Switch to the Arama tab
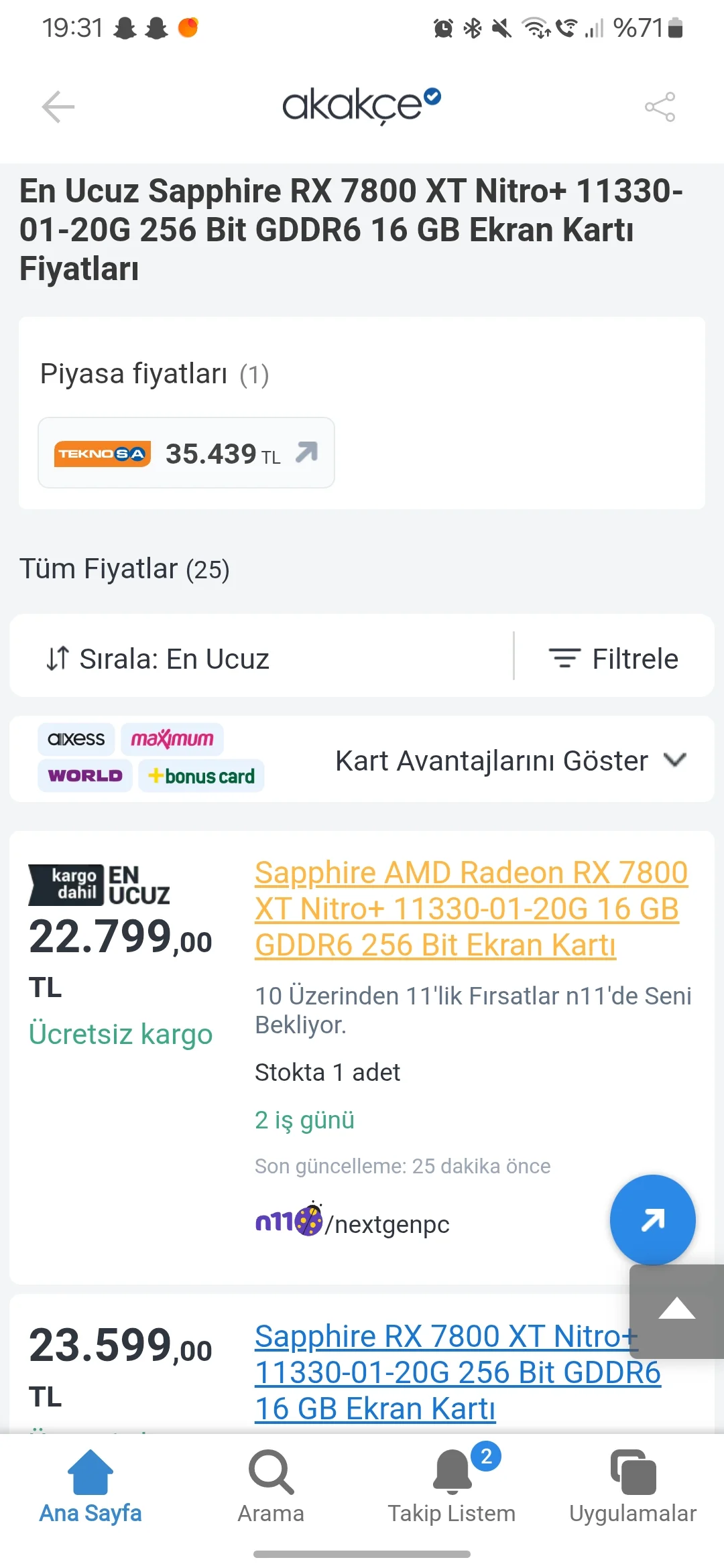Viewport: 724px width, 1568px height. (x=271, y=1484)
